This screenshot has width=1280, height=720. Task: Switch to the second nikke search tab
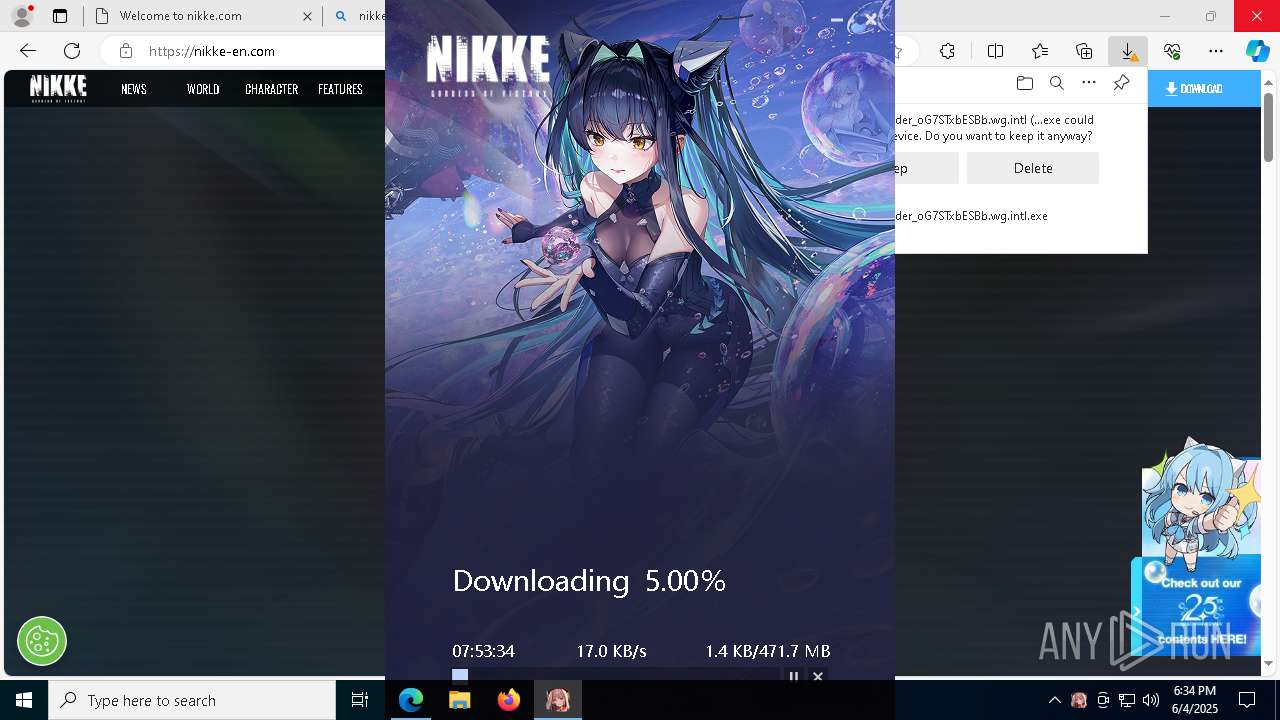click(358, 16)
